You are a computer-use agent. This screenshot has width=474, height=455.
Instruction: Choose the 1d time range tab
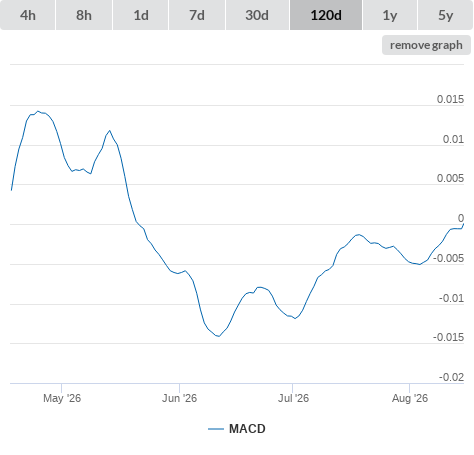click(x=141, y=15)
